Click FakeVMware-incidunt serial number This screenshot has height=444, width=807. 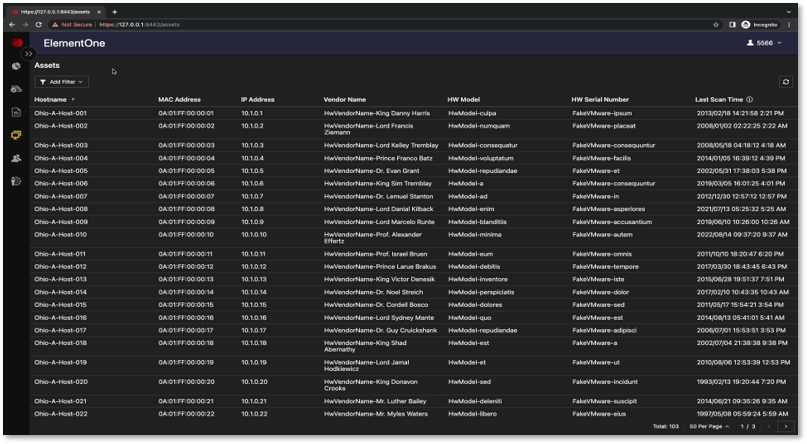[x=605, y=382]
